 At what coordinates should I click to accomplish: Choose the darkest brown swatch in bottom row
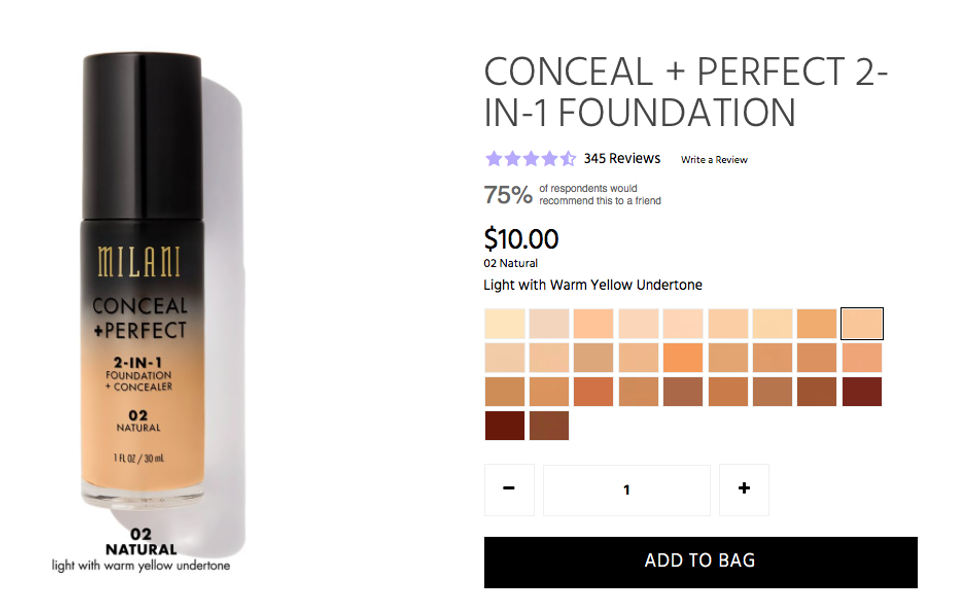(x=505, y=425)
